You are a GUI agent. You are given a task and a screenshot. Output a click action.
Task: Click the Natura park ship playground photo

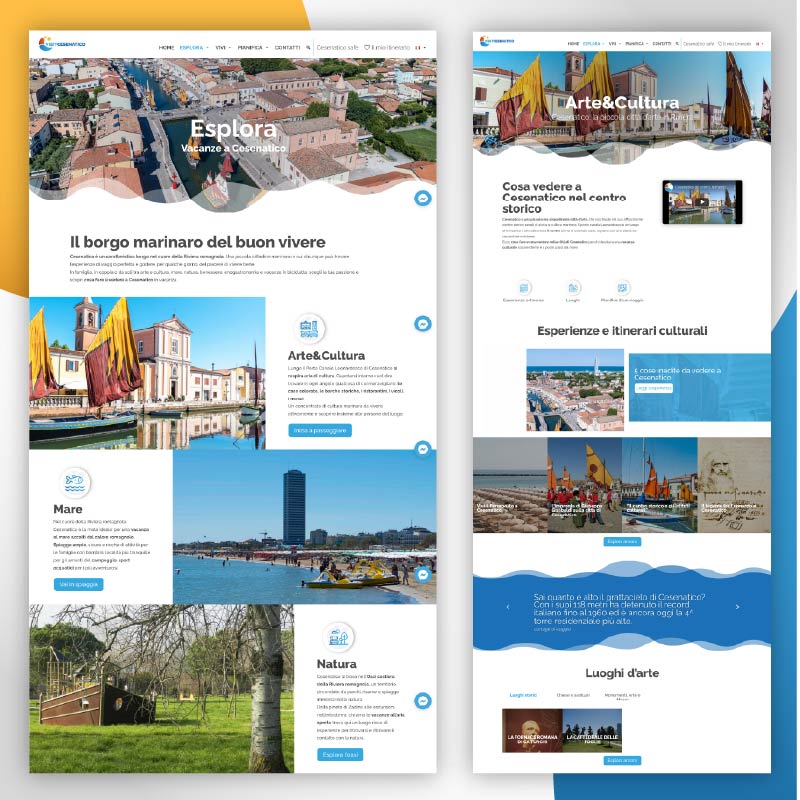click(161, 688)
